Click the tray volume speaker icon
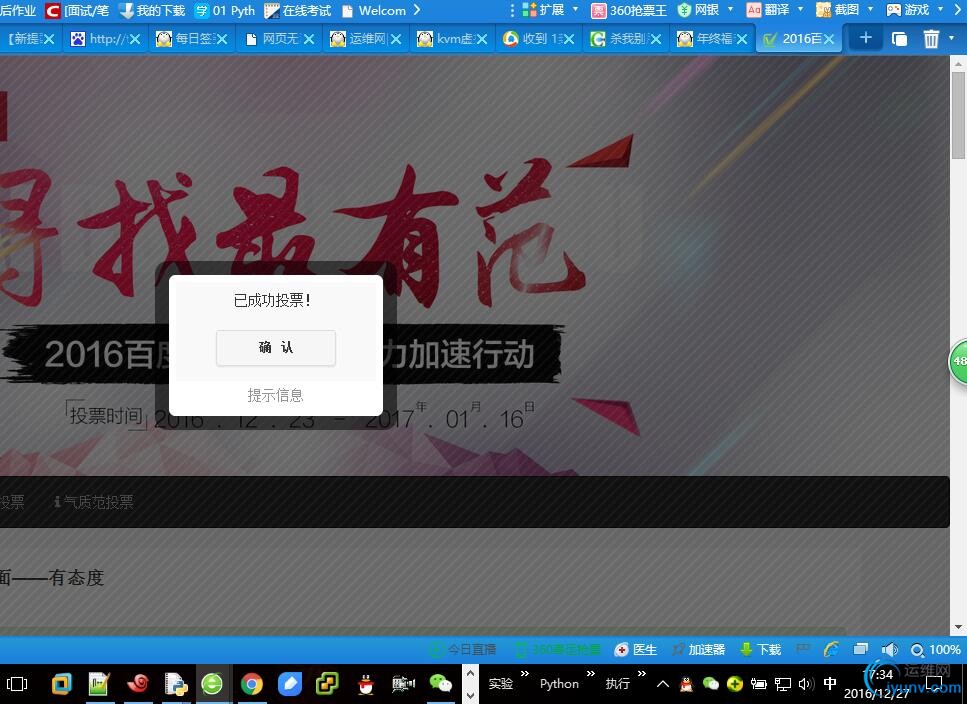Image resolution: width=967 pixels, height=704 pixels. pyautogui.click(x=806, y=684)
